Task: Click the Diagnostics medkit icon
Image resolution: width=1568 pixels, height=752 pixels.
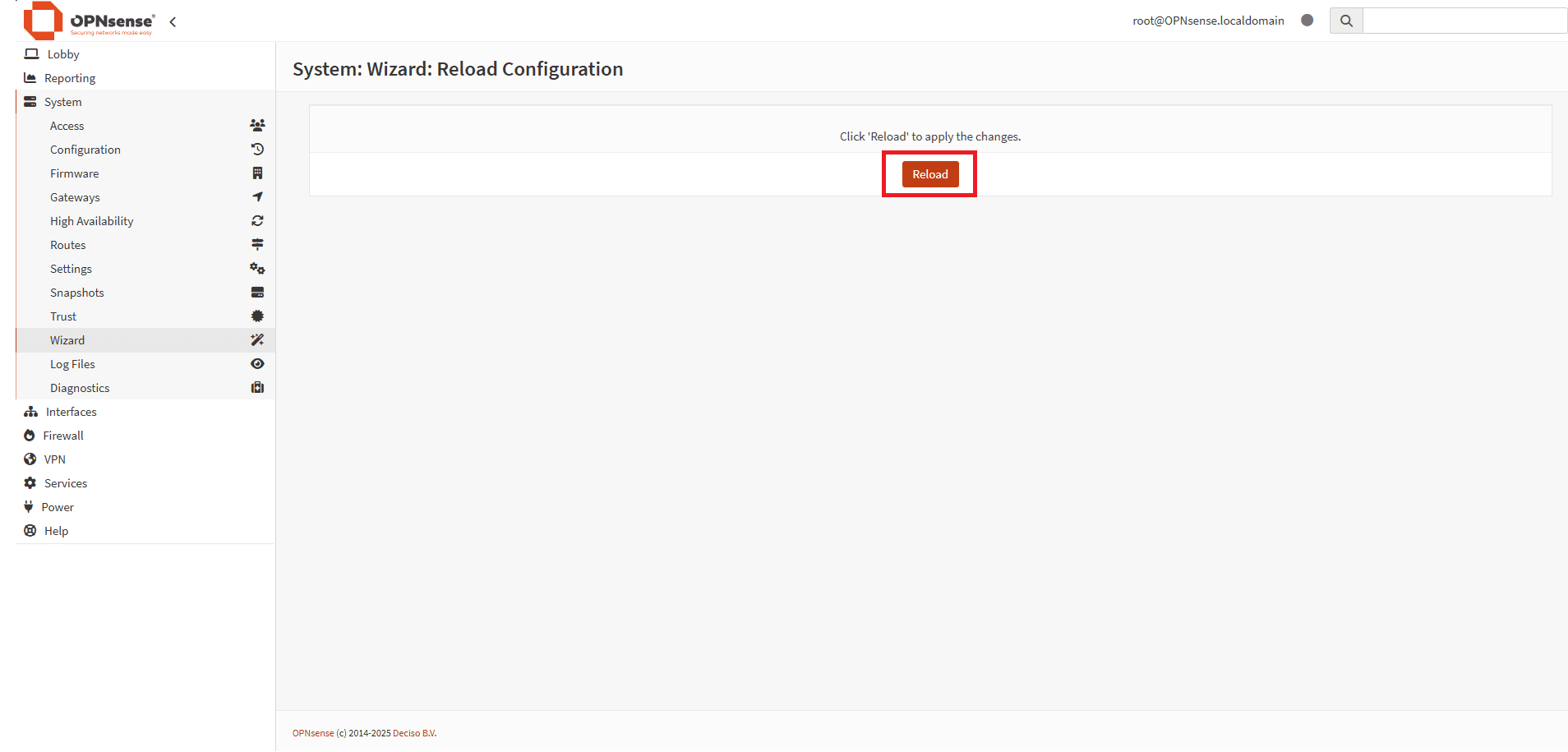Action: click(x=257, y=388)
